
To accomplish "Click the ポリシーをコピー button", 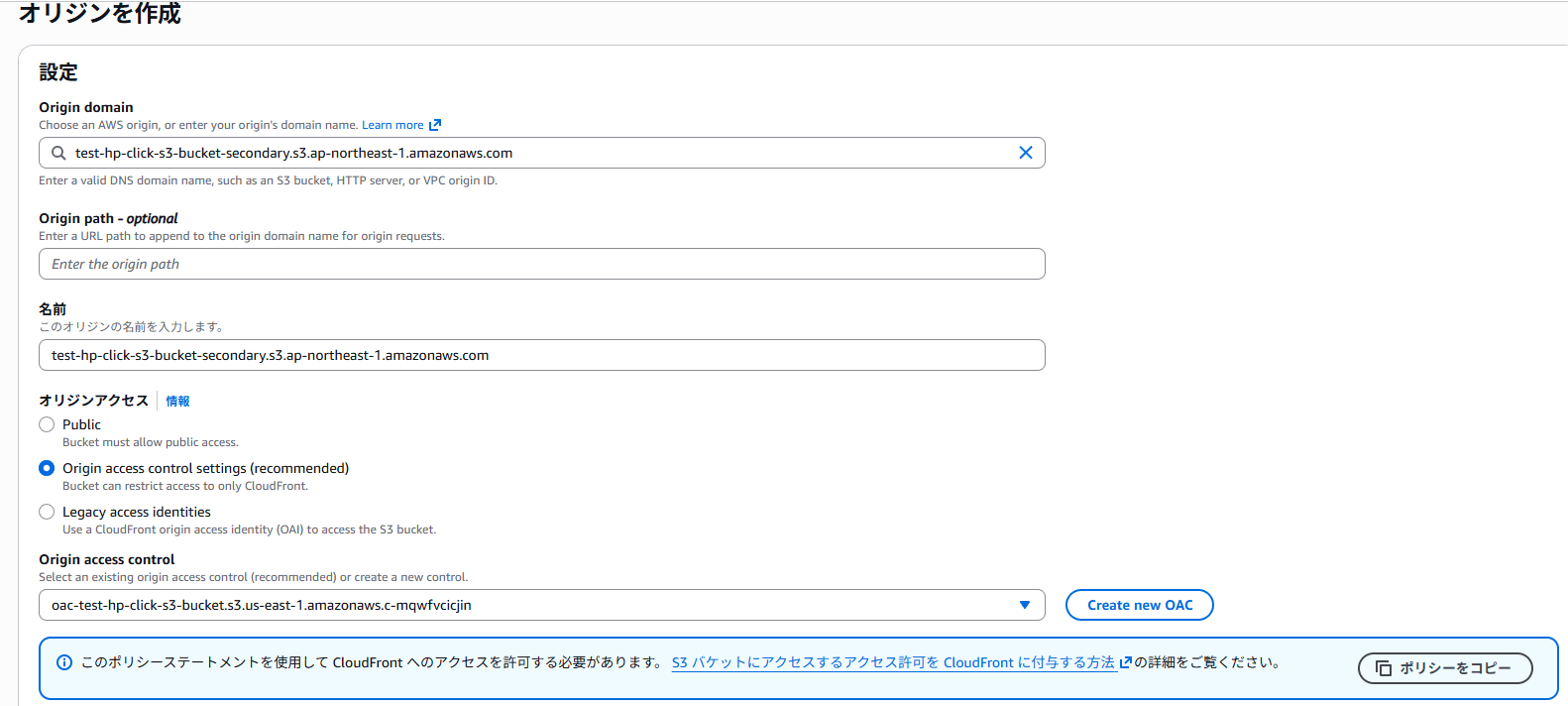I will pyautogui.click(x=1445, y=668).
